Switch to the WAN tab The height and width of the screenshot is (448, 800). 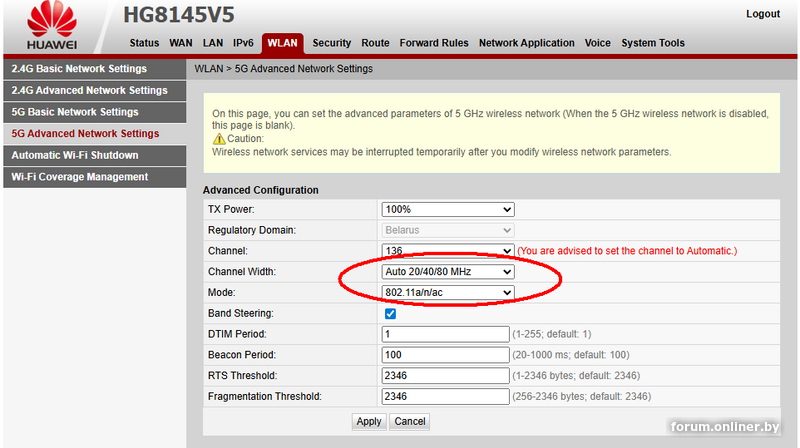click(x=181, y=43)
